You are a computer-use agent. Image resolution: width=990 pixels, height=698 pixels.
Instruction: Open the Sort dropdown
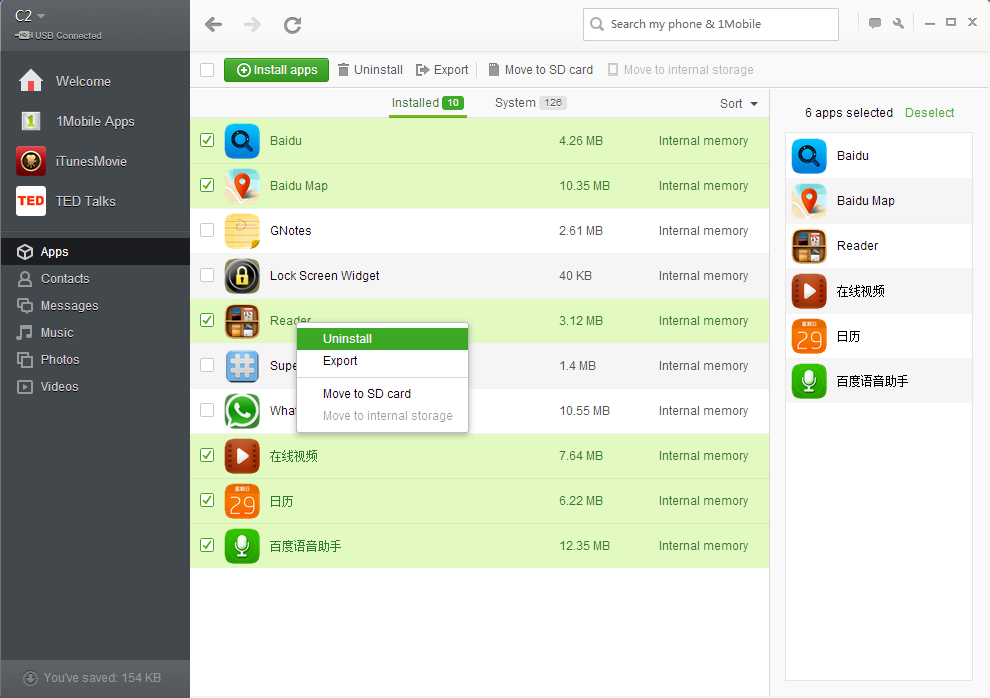click(x=739, y=104)
